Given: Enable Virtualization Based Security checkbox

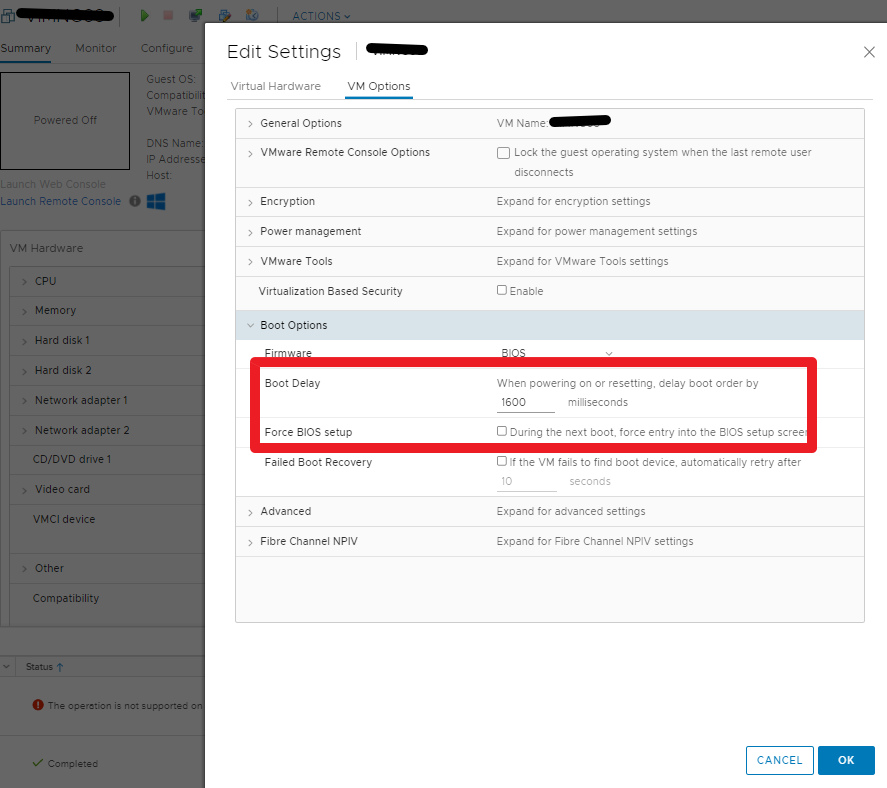Looking at the screenshot, I should click(502, 290).
